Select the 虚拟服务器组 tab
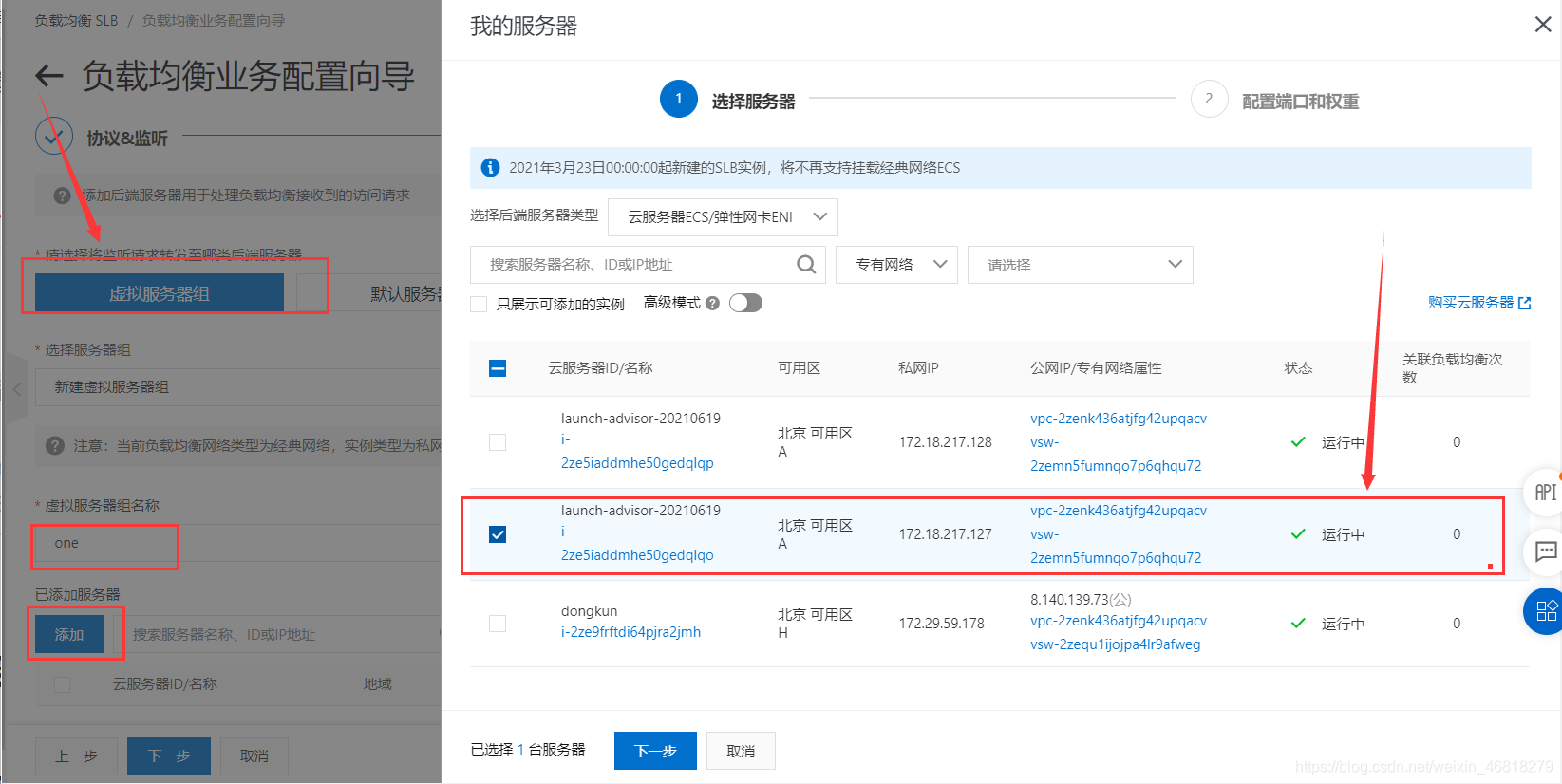This screenshot has height=784, width=1562. (x=160, y=293)
